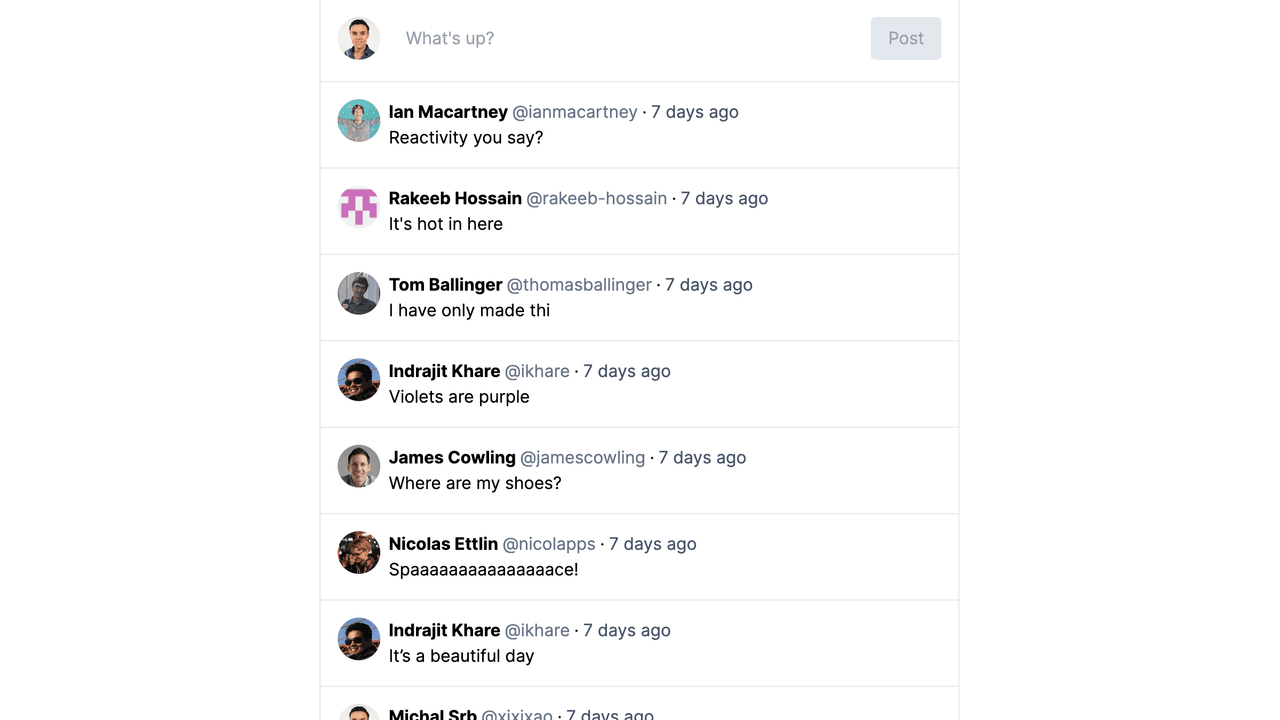Click the @nicolapps username
The width and height of the screenshot is (1280, 720).
coord(549,544)
